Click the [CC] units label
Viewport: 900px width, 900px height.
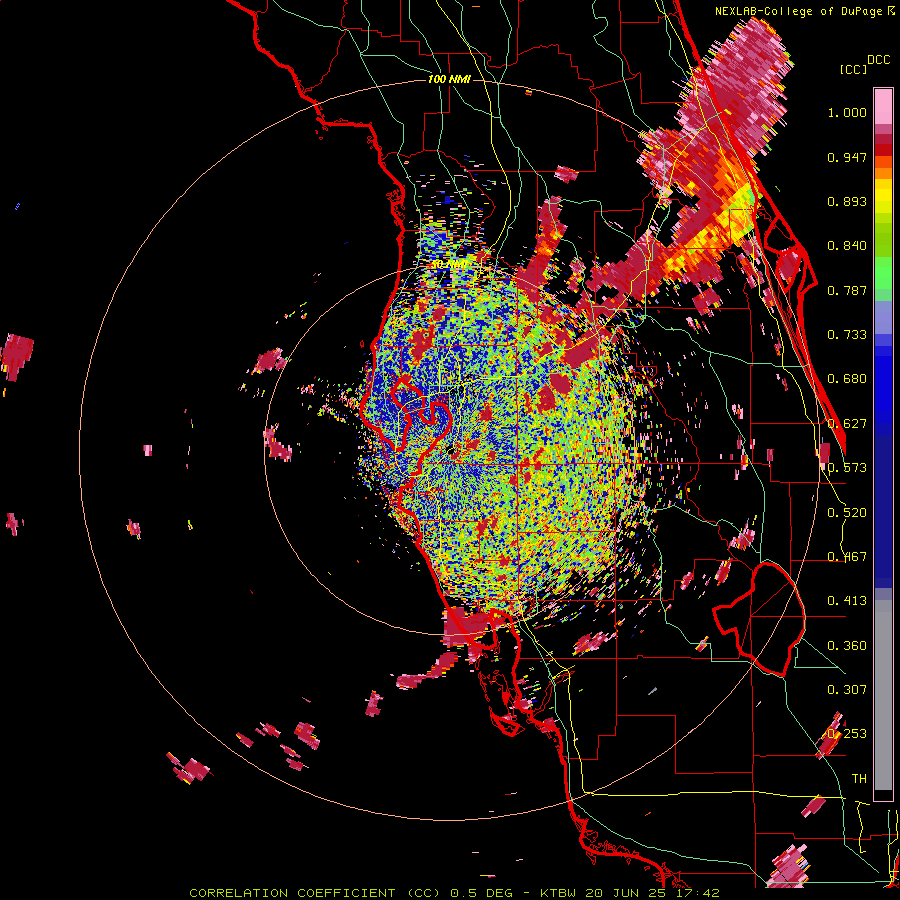coord(852,69)
